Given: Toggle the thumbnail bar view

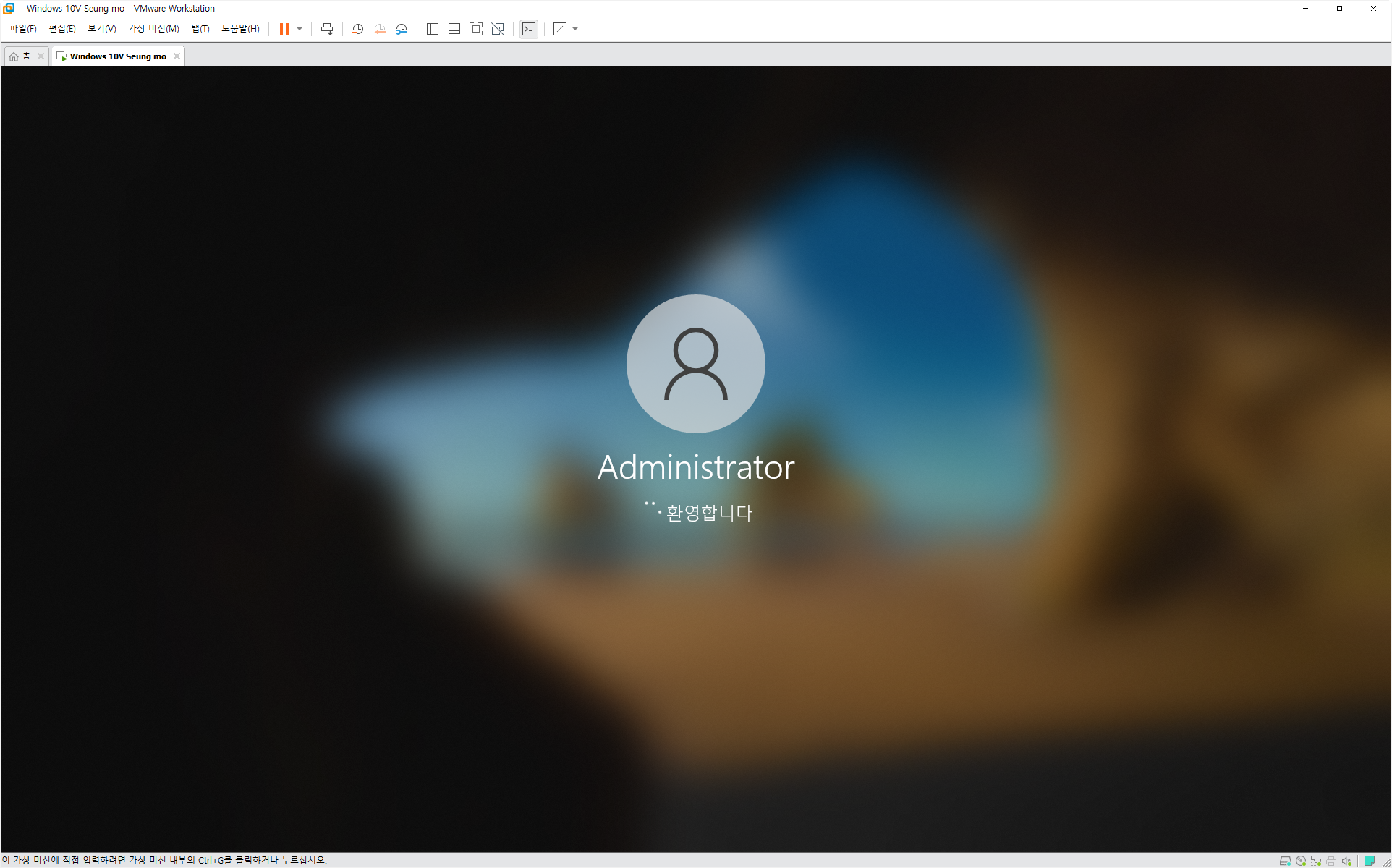Looking at the screenshot, I should [x=454, y=29].
